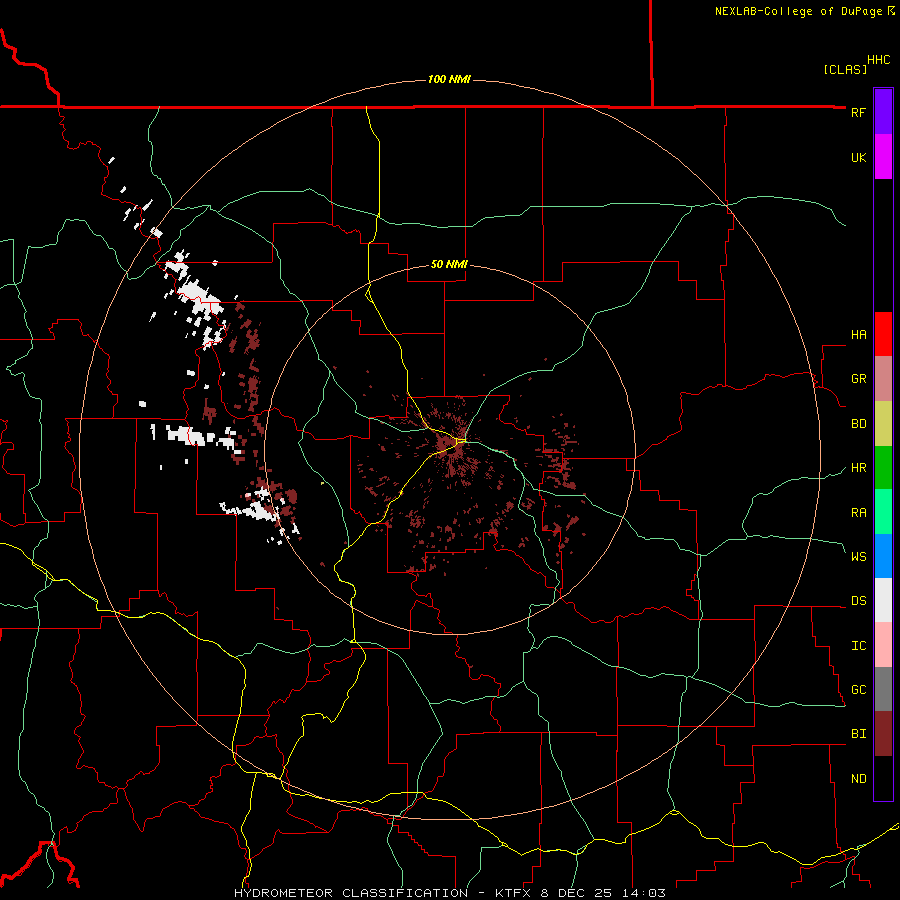Click the KTFX station identifier

[514, 893]
